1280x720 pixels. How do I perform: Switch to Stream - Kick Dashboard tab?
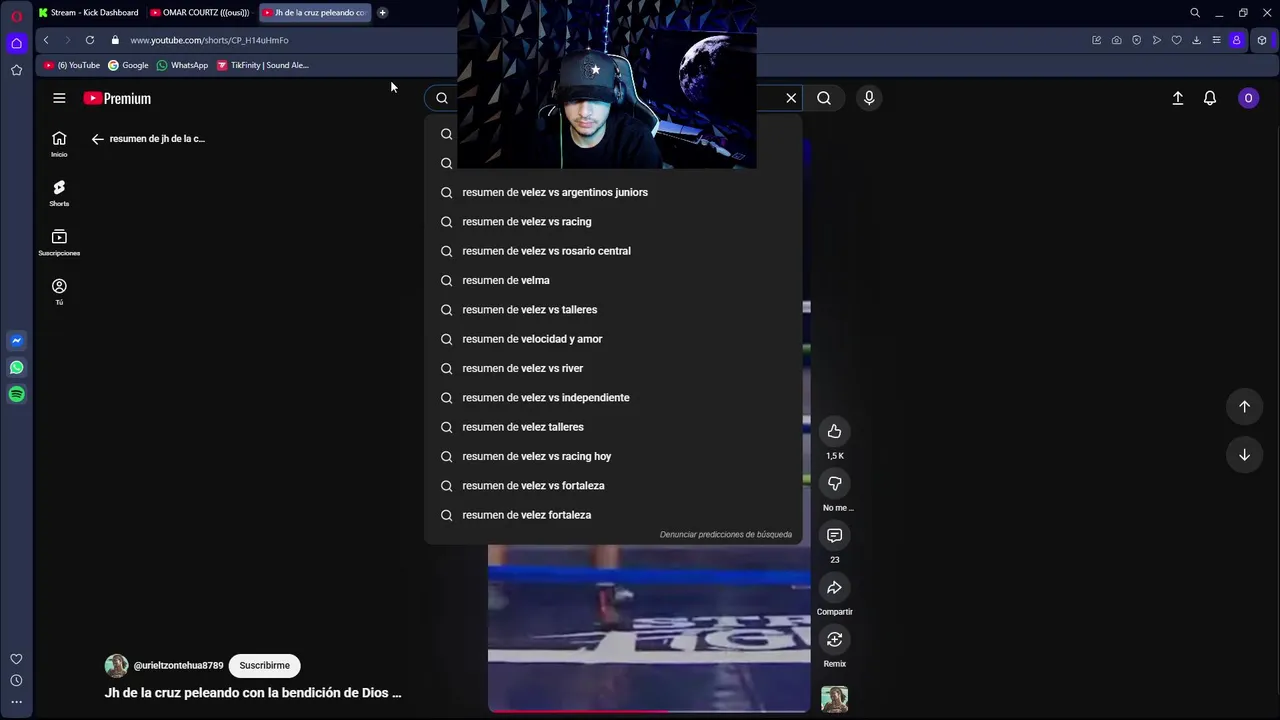coord(88,13)
